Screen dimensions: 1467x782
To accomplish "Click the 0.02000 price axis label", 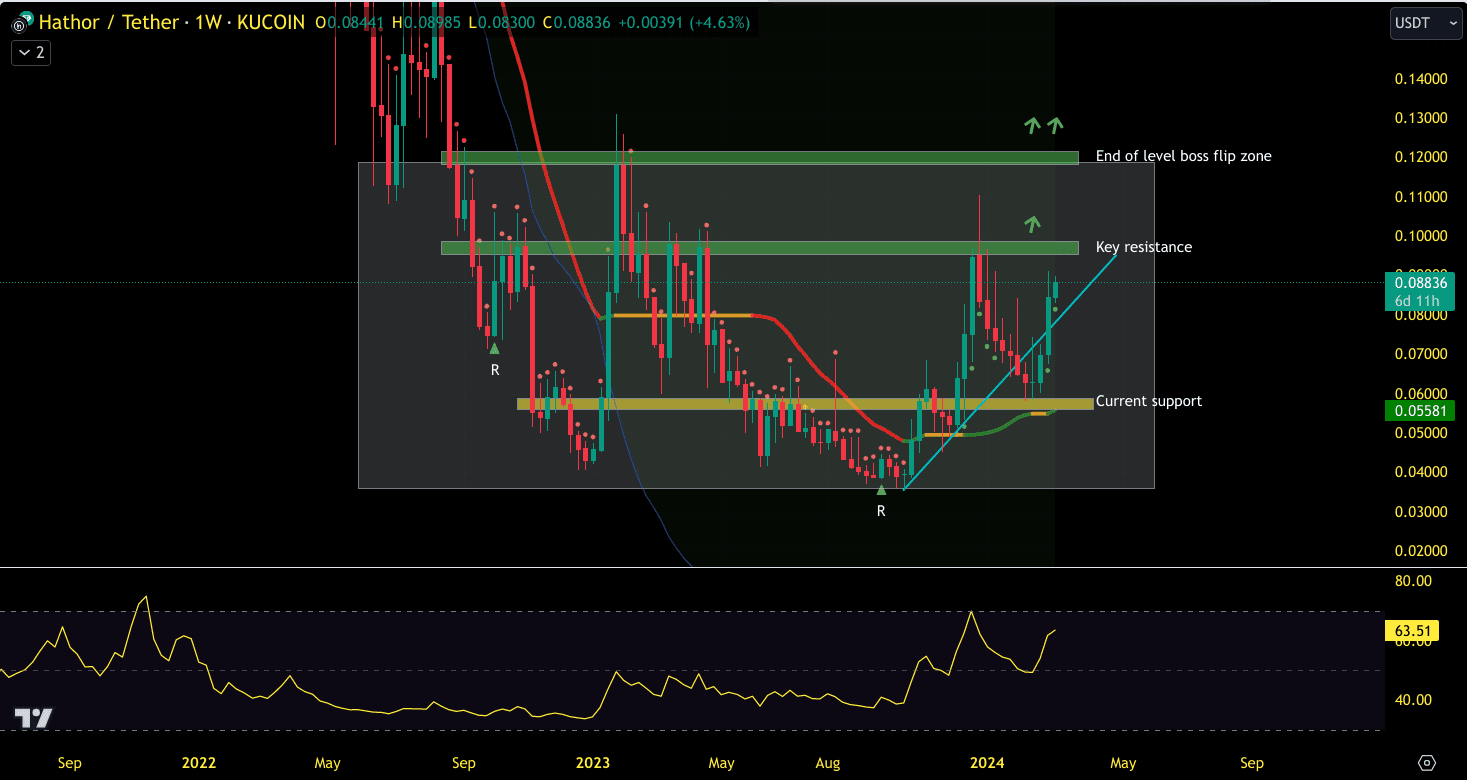I will pyautogui.click(x=1421, y=551).
